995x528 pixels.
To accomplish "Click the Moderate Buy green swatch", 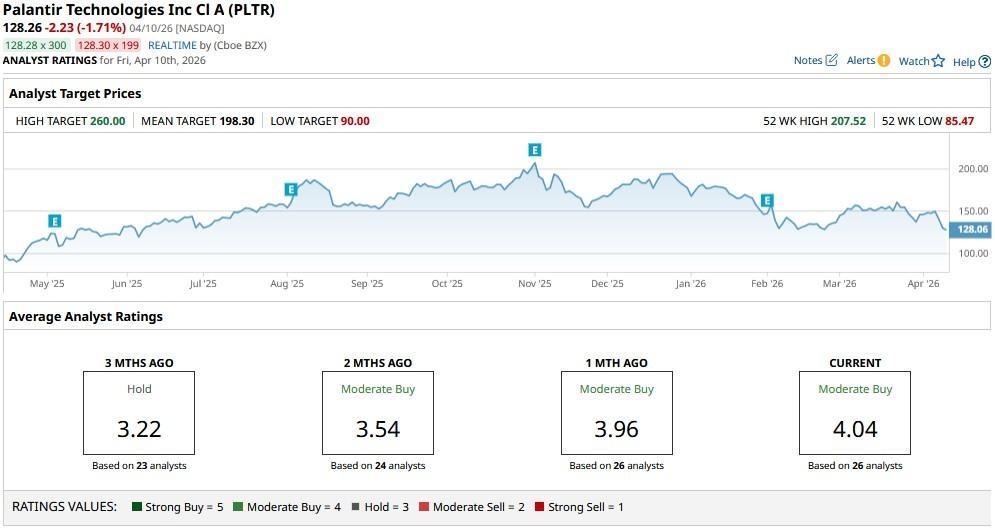I will (x=238, y=506).
